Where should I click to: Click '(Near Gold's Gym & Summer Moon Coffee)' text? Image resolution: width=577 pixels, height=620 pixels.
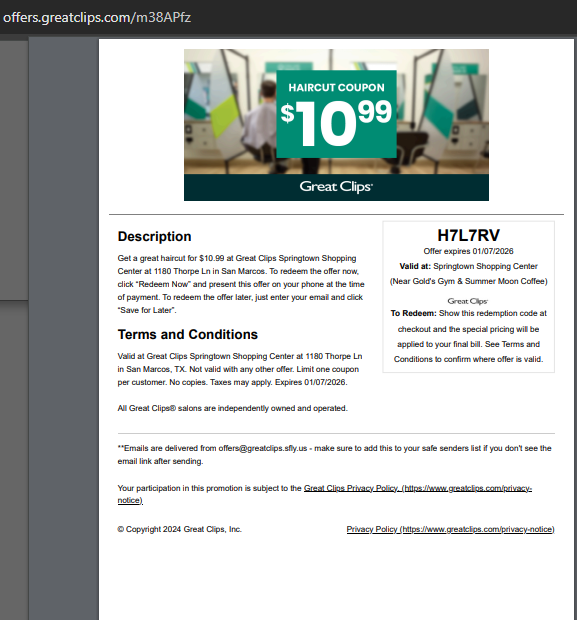[468, 281]
